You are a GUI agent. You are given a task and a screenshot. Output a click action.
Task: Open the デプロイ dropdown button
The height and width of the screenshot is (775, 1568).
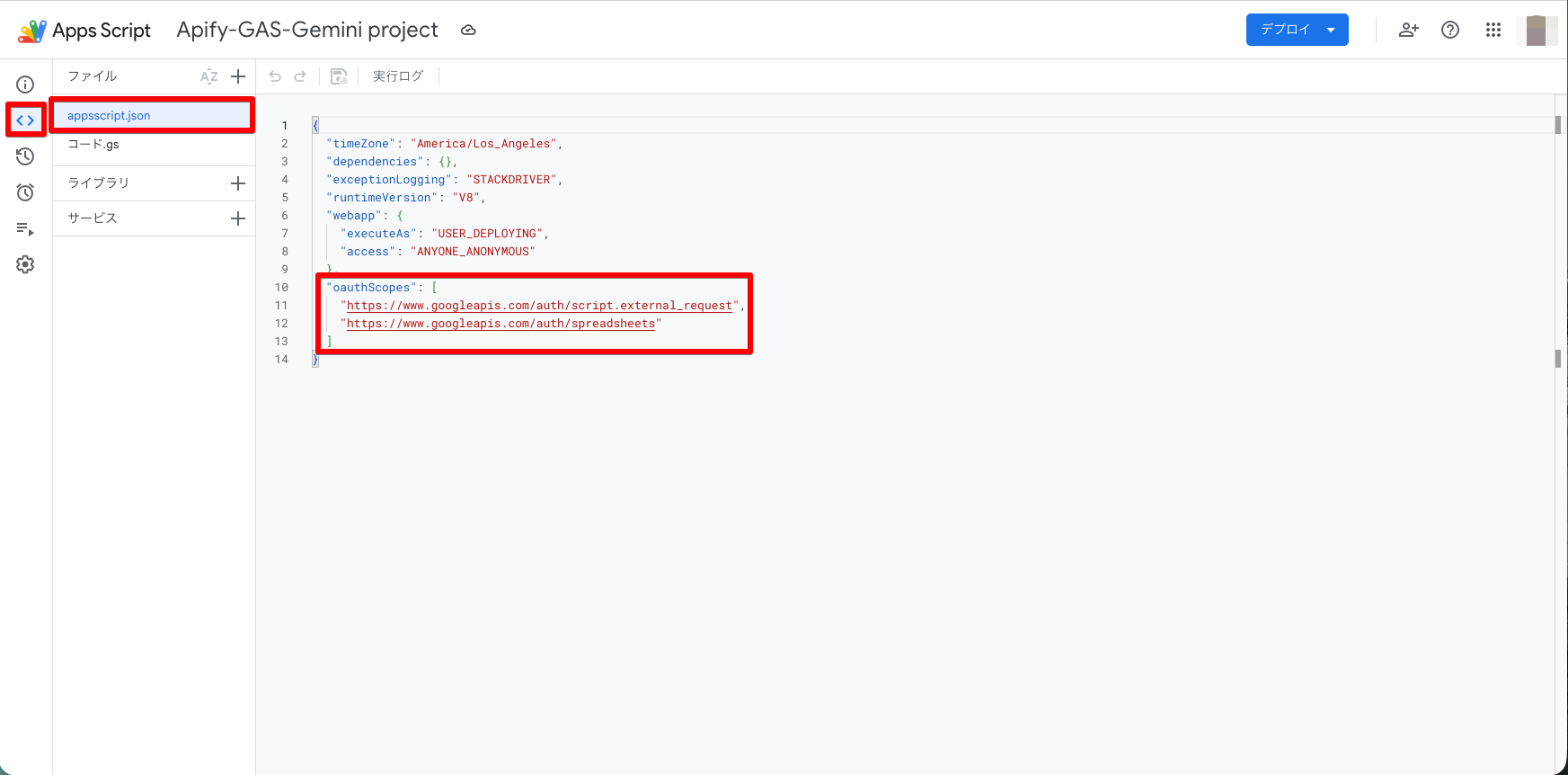[x=1297, y=30]
